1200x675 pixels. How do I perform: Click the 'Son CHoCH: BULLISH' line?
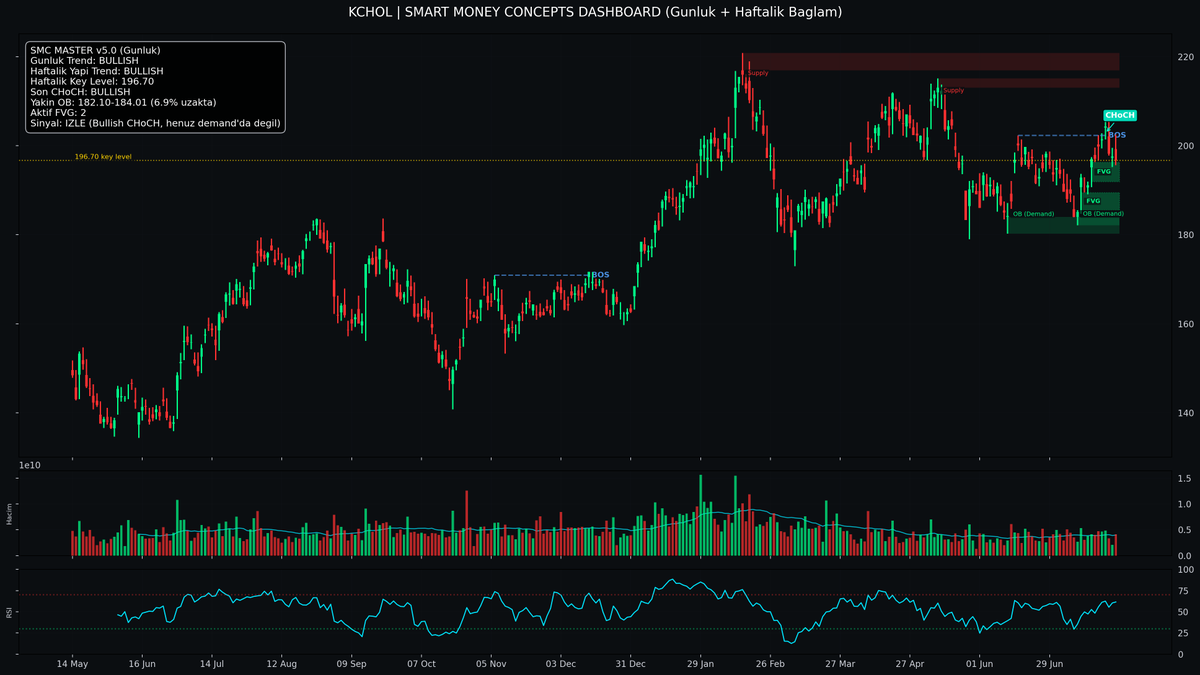click(x=80, y=92)
